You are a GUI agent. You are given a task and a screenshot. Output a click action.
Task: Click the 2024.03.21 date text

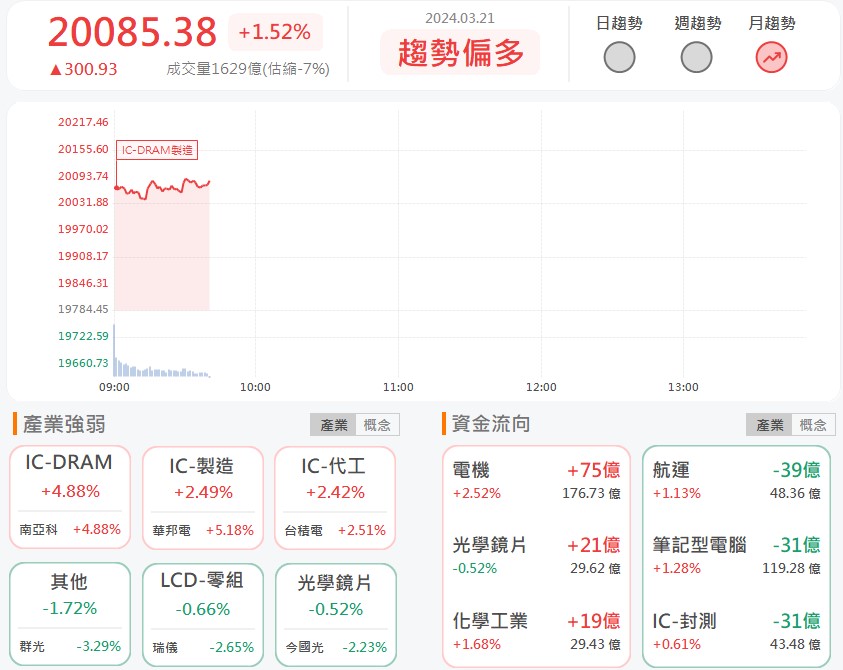(x=460, y=18)
